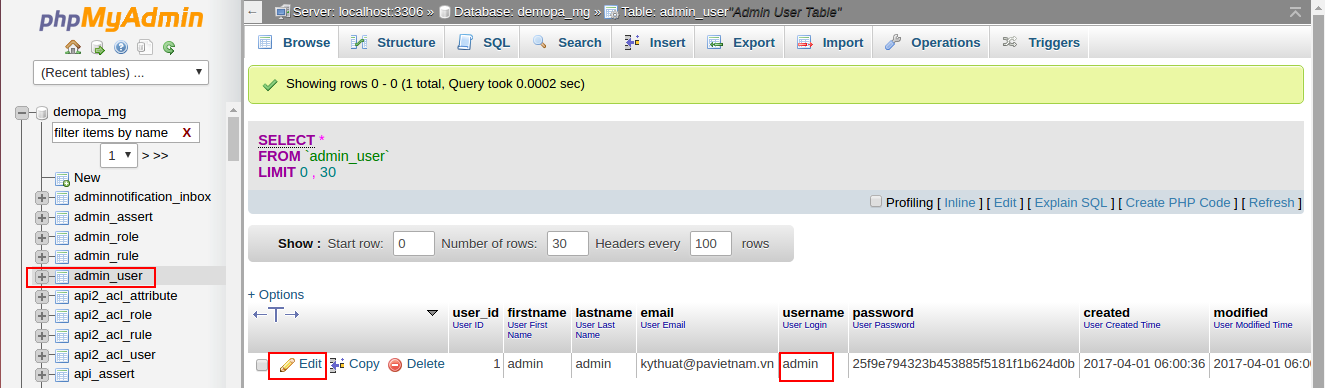Open the Operations tab
This screenshot has width=1325, height=388.
(932, 42)
